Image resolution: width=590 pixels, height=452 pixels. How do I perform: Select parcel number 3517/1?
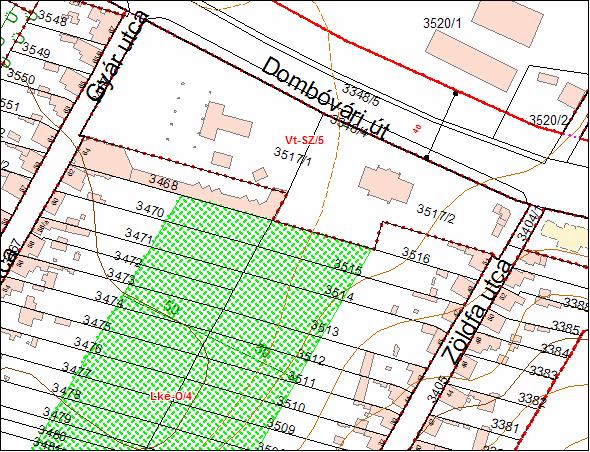tap(293, 157)
